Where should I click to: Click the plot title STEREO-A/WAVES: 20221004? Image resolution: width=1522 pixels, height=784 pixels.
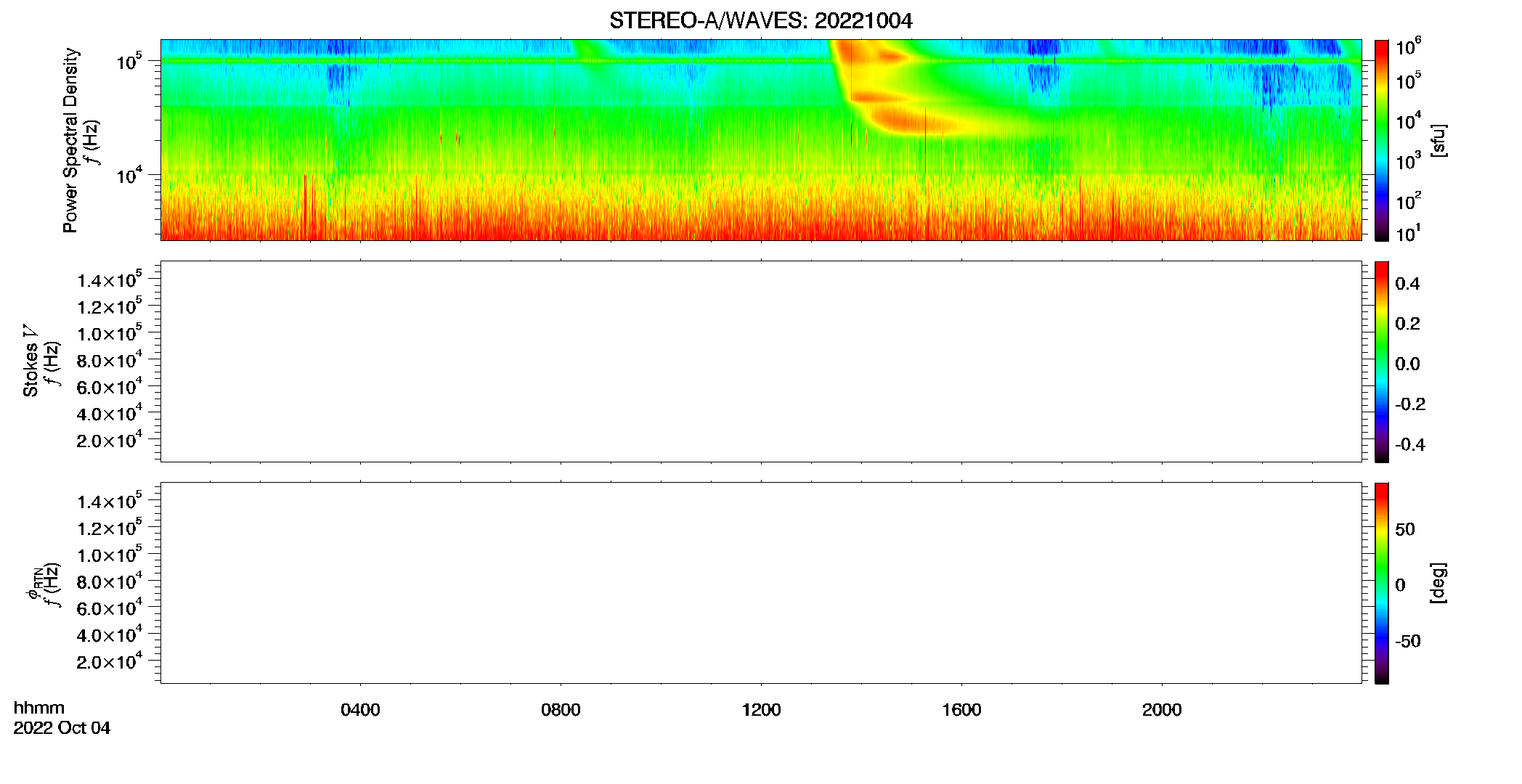[x=760, y=21]
